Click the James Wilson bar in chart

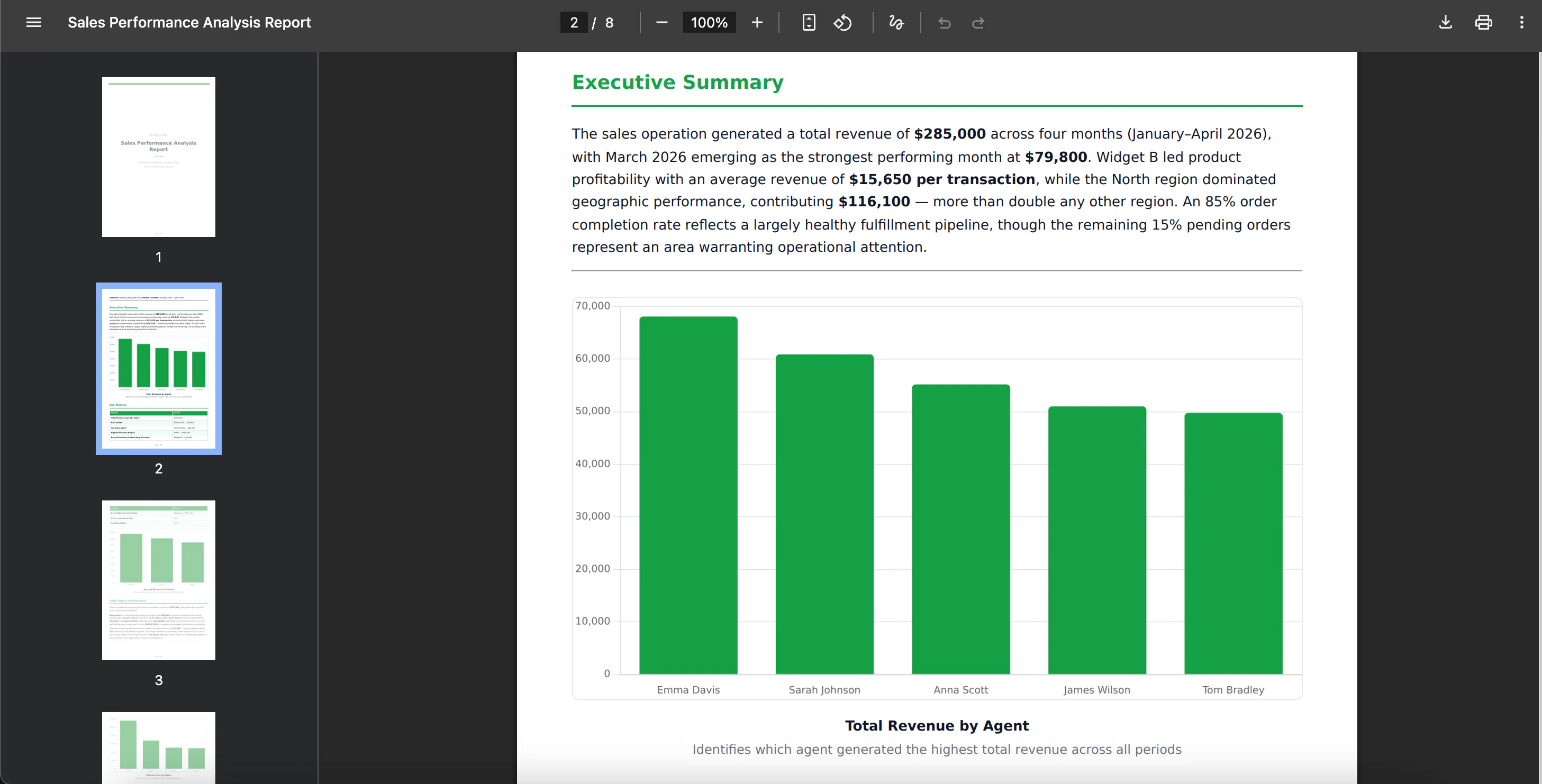click(x=1096, y=540)
